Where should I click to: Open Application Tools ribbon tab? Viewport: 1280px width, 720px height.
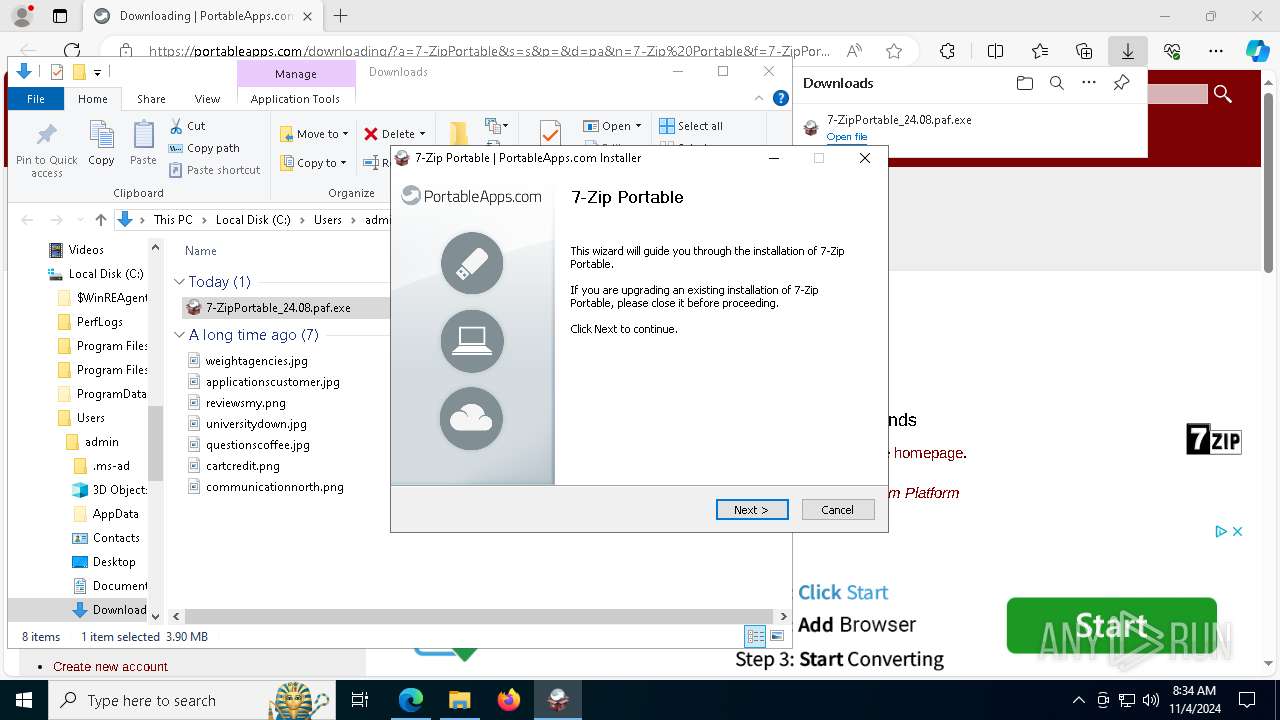click(295, 99)
